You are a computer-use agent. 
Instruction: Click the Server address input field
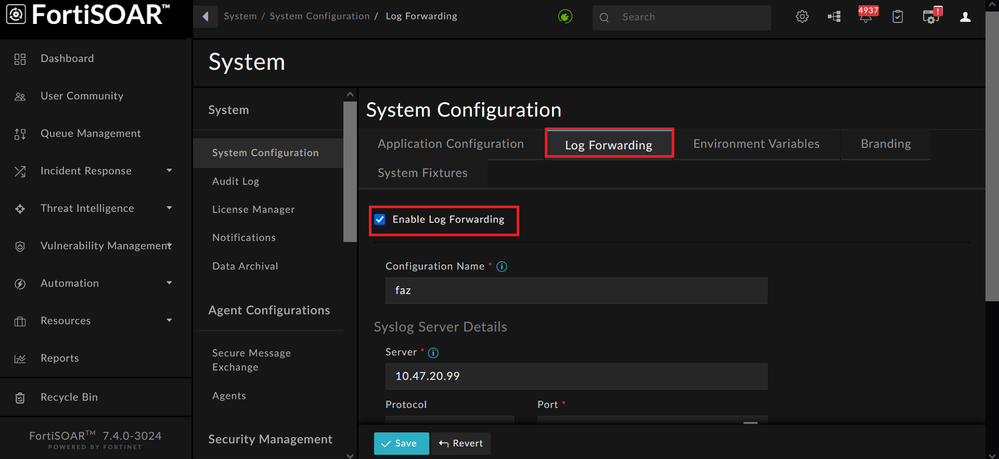click(576, 377)
